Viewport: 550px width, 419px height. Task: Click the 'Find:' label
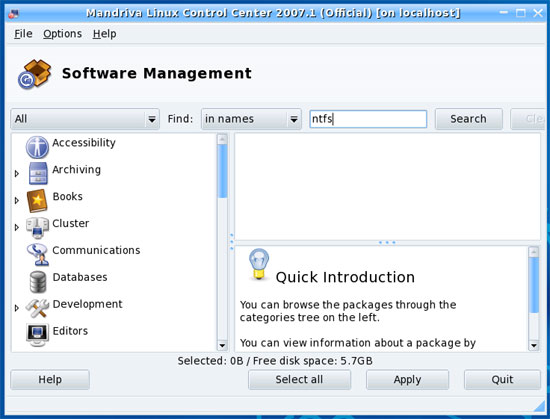[x=180, y=119]
